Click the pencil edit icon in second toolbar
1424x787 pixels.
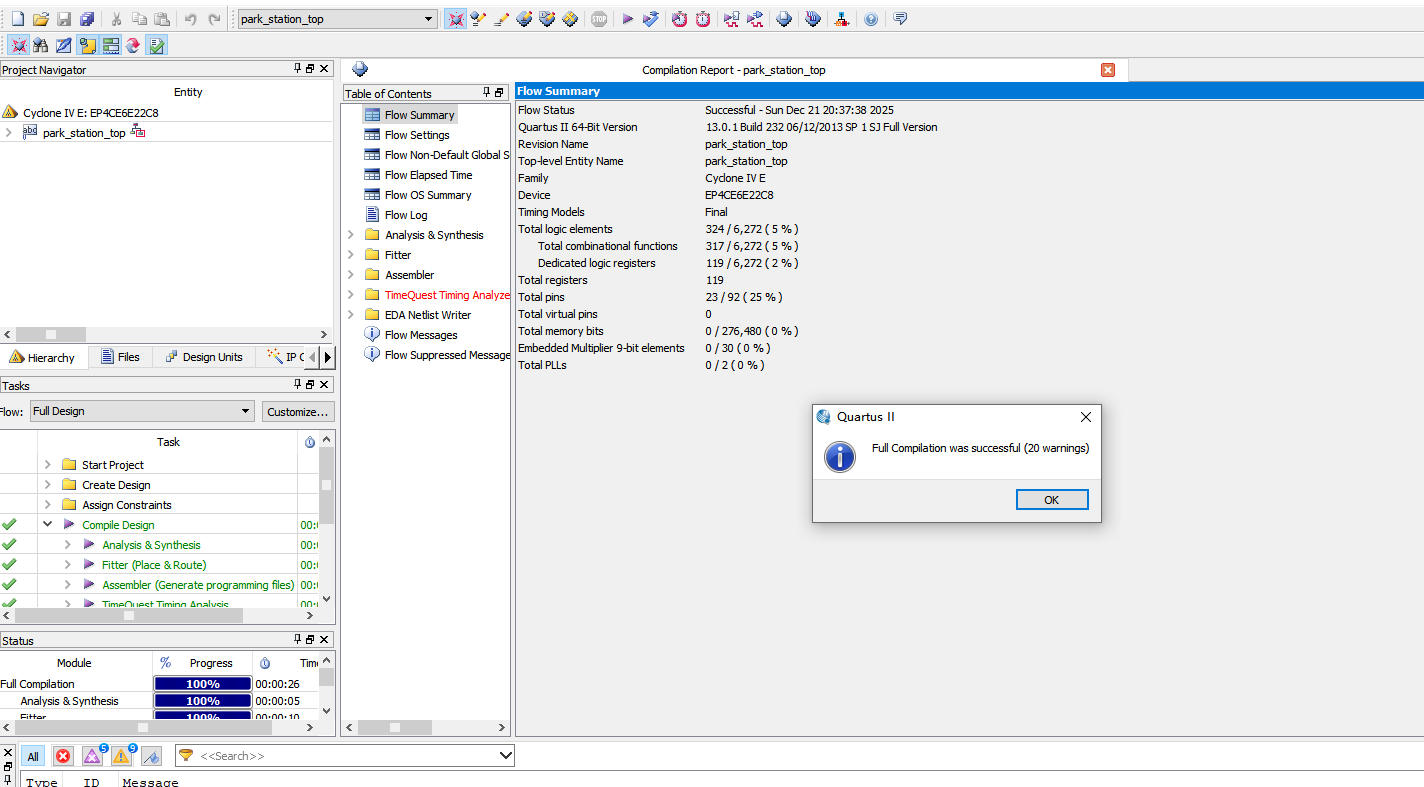coord(63,45)
